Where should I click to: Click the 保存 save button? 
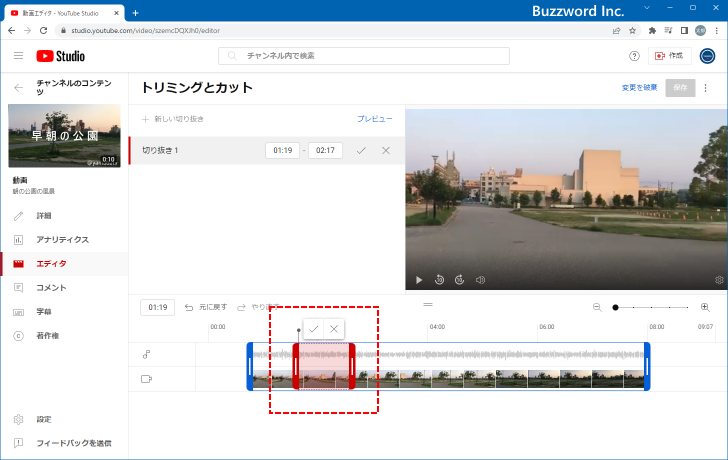680,88
